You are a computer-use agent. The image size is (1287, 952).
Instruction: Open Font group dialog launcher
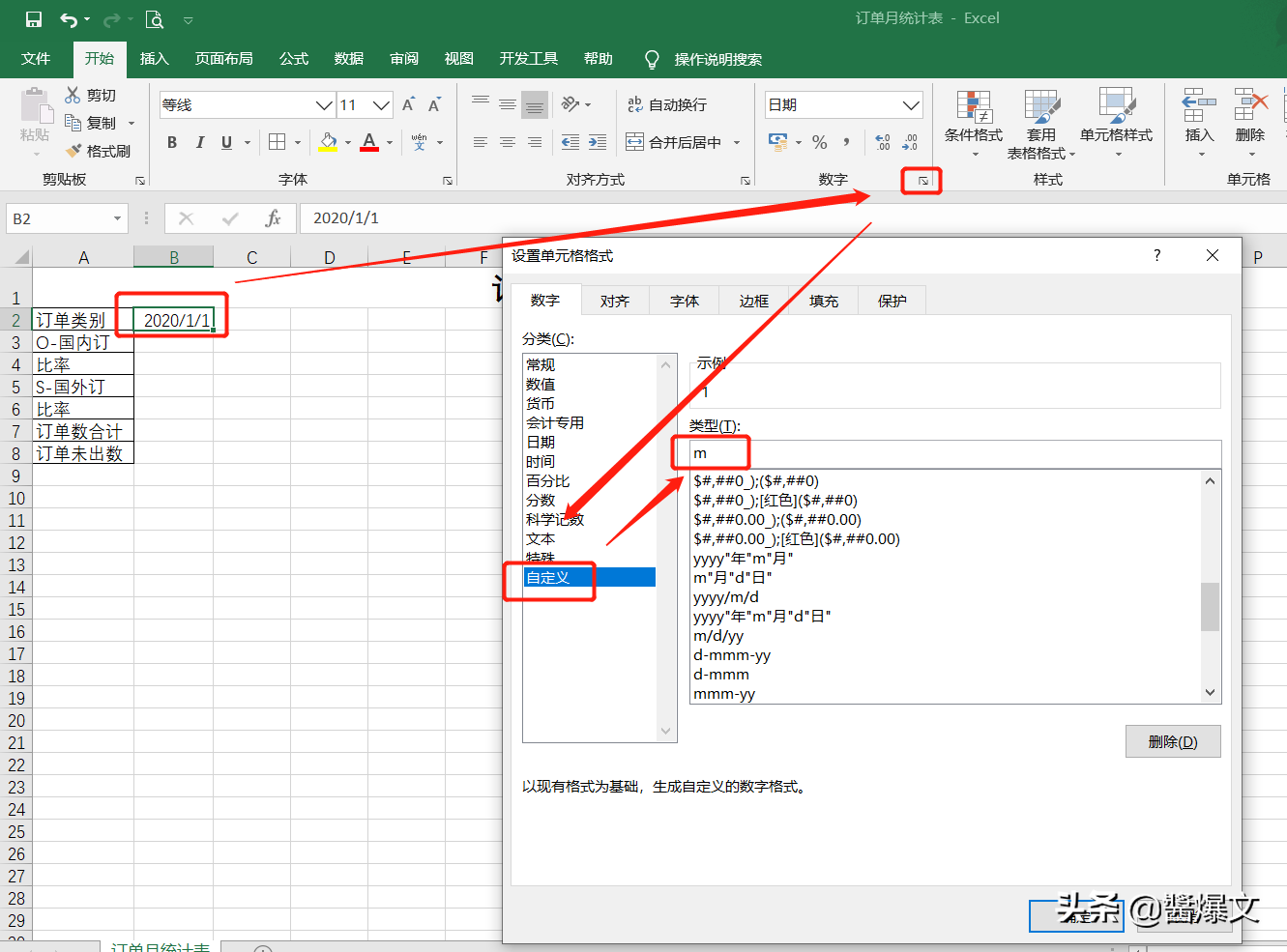click(448, 181)
